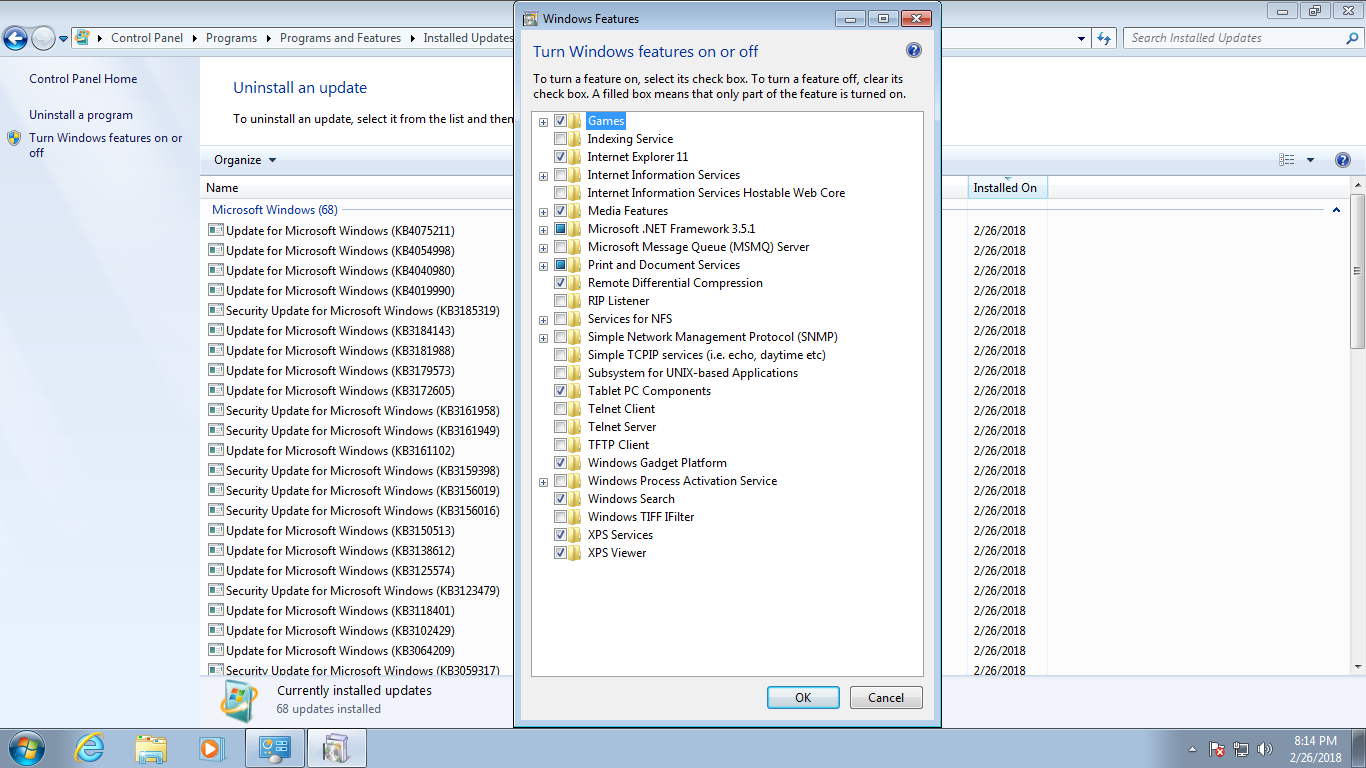Click the Start orb button
This screenshot has width=1366, height=768.
25,747
